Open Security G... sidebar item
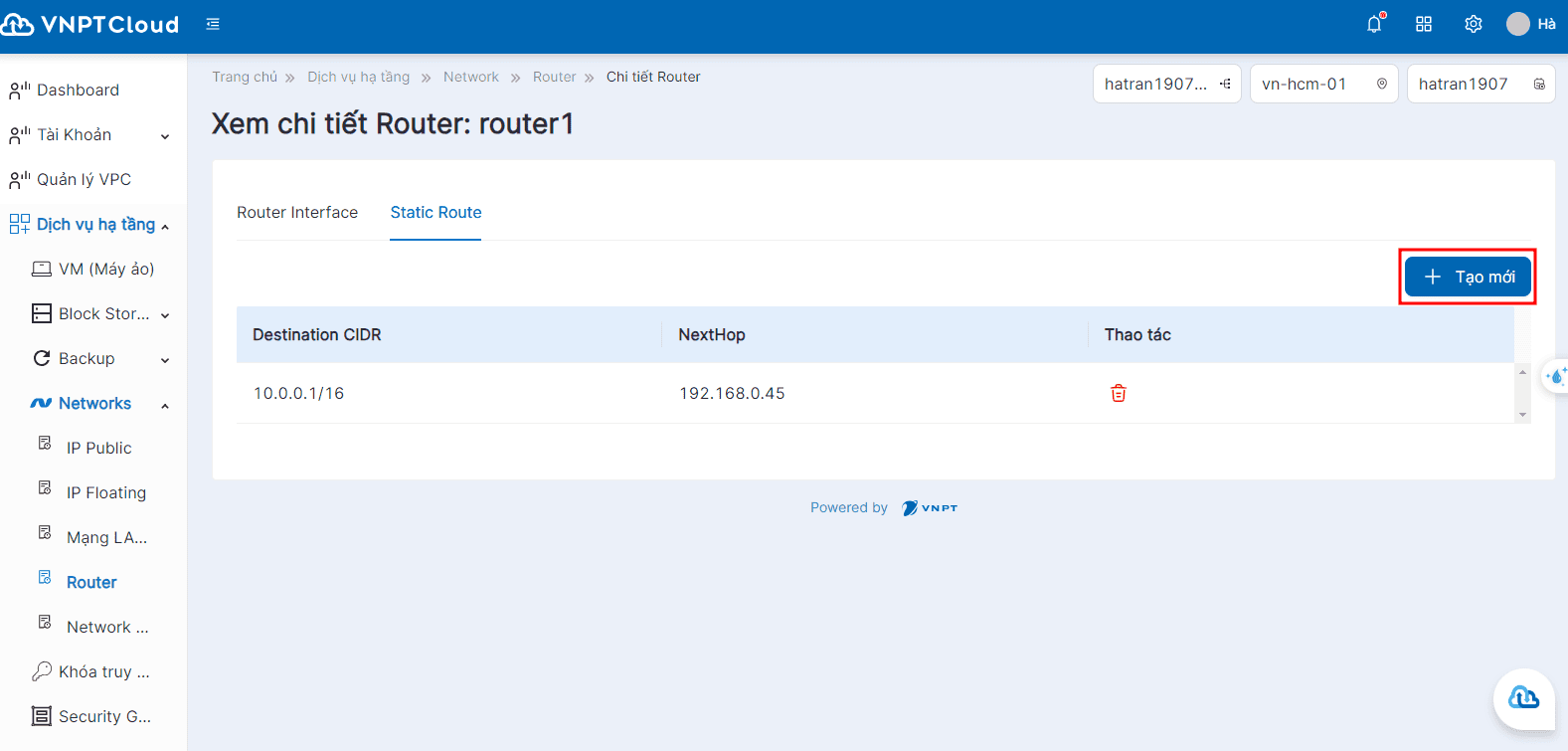Image resolution: width=1568 pixels, height=751 pixels. click(93, 717)
